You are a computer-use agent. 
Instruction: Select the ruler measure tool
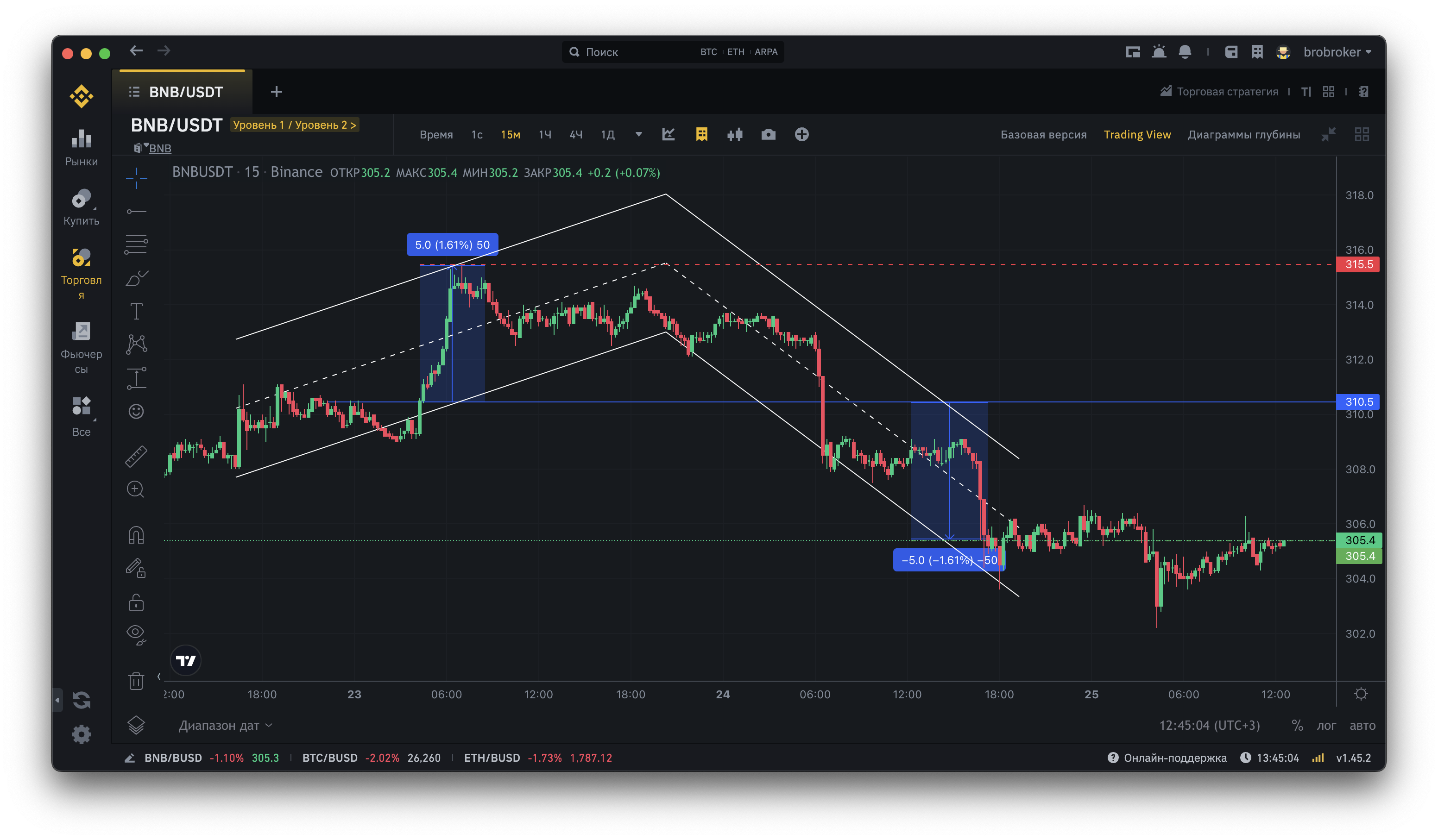coord(136,456)
